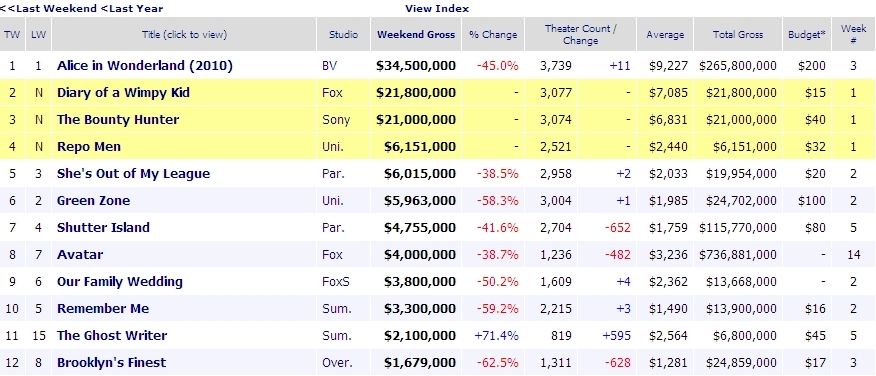
Task: Open The Ghost Writer link
Action: (x=112, y=336)
